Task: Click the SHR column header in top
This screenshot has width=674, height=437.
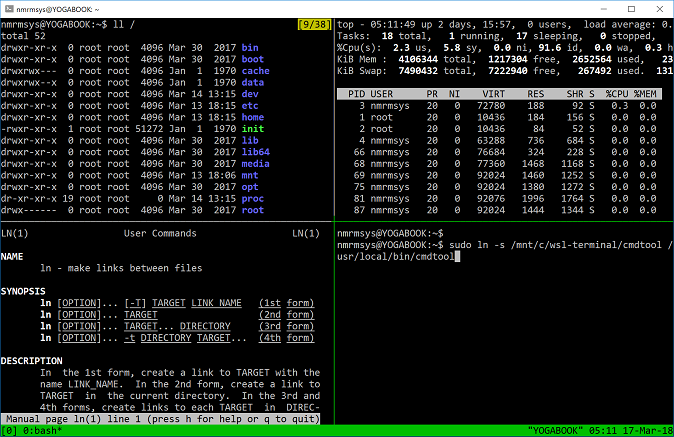Action: pyautogui.click(x=575, y=94)
